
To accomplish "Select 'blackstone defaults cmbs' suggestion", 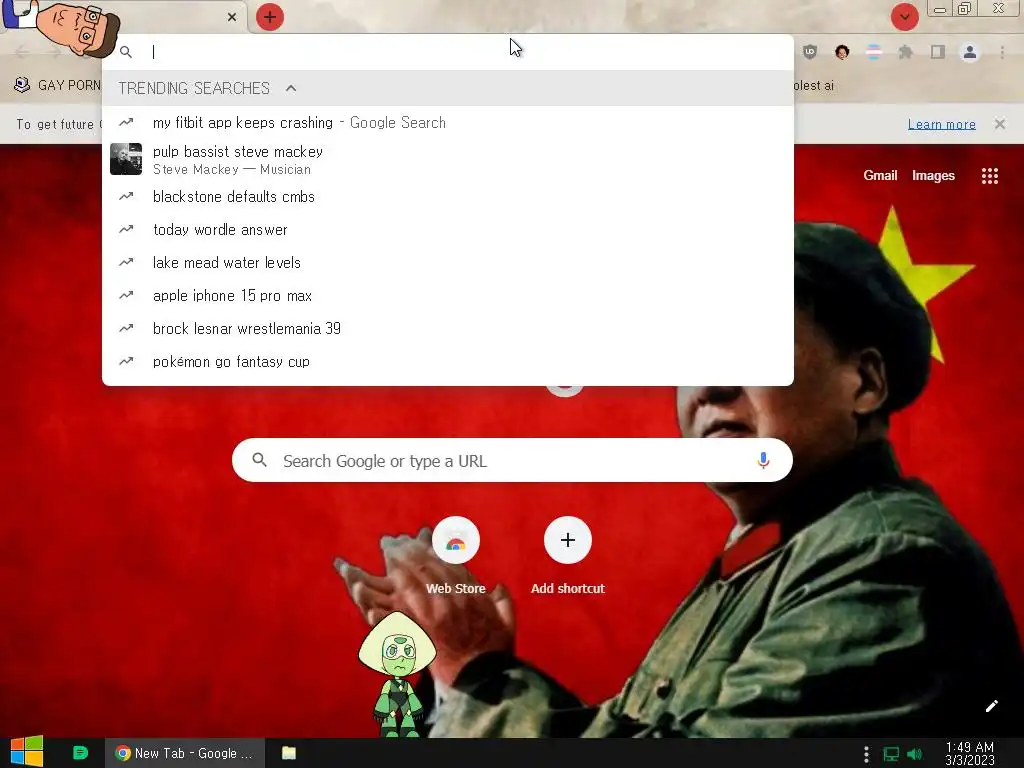I will [448, 197].
